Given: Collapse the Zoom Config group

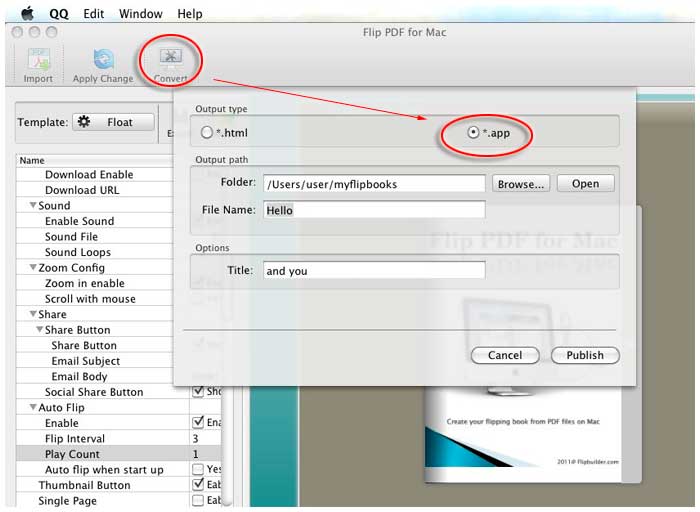Looking at the screenshot, I should coord(33,267).
